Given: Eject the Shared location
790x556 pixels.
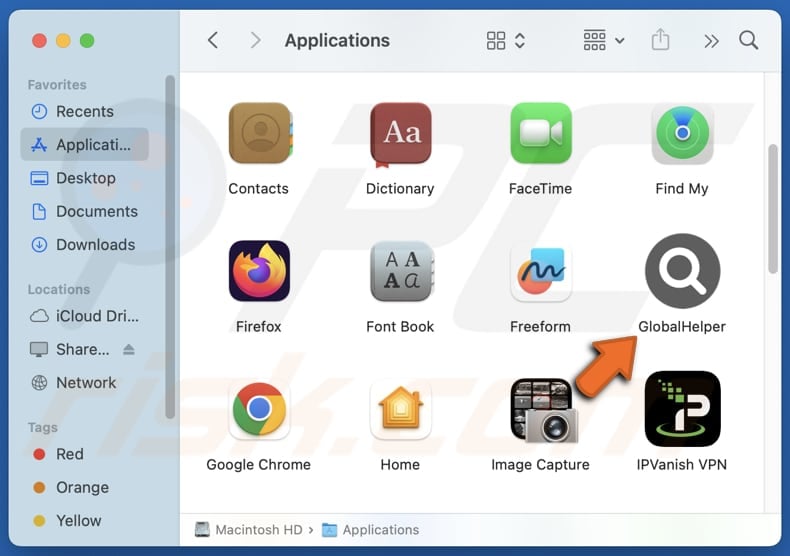Looking at the screenshot, I should 129,349.
